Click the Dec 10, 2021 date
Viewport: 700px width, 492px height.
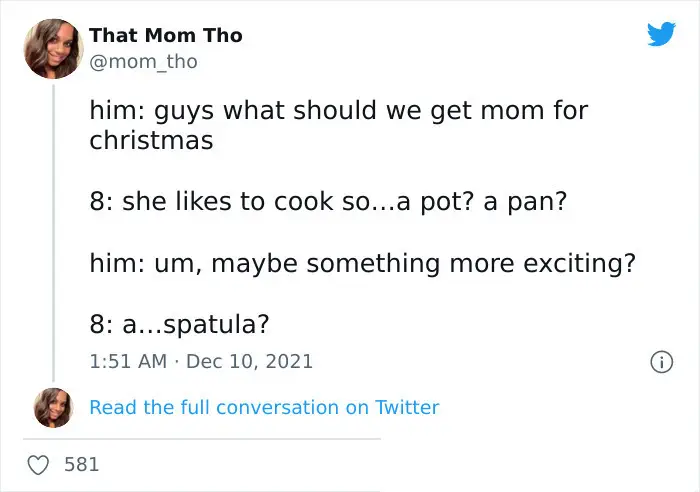(249, 361)
